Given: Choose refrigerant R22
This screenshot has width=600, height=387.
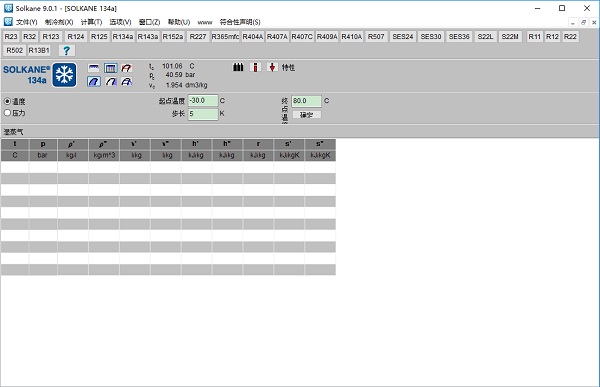Looking at the screenshot, I should coord(570,37).
